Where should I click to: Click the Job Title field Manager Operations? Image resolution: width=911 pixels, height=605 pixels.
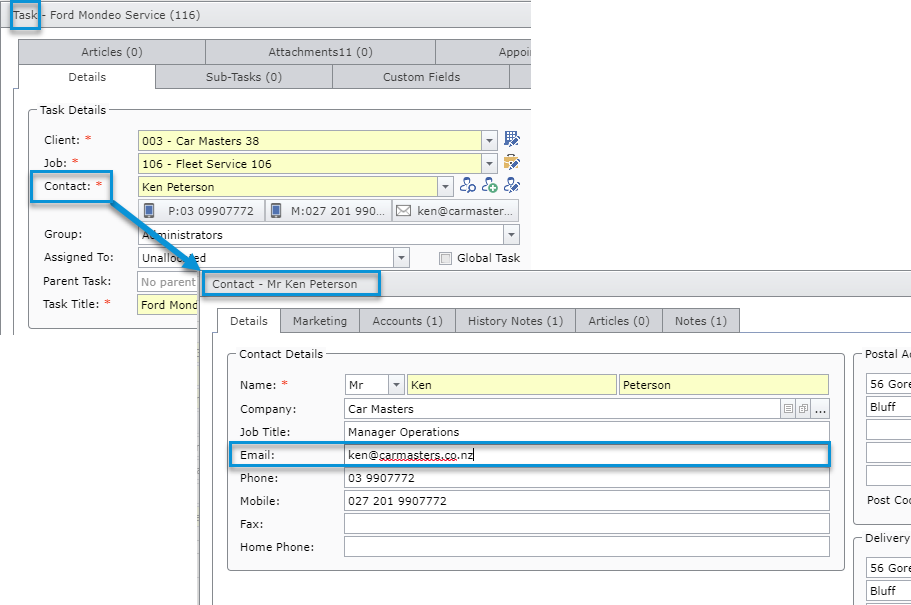pyautogui.click(x=587, y=432)
